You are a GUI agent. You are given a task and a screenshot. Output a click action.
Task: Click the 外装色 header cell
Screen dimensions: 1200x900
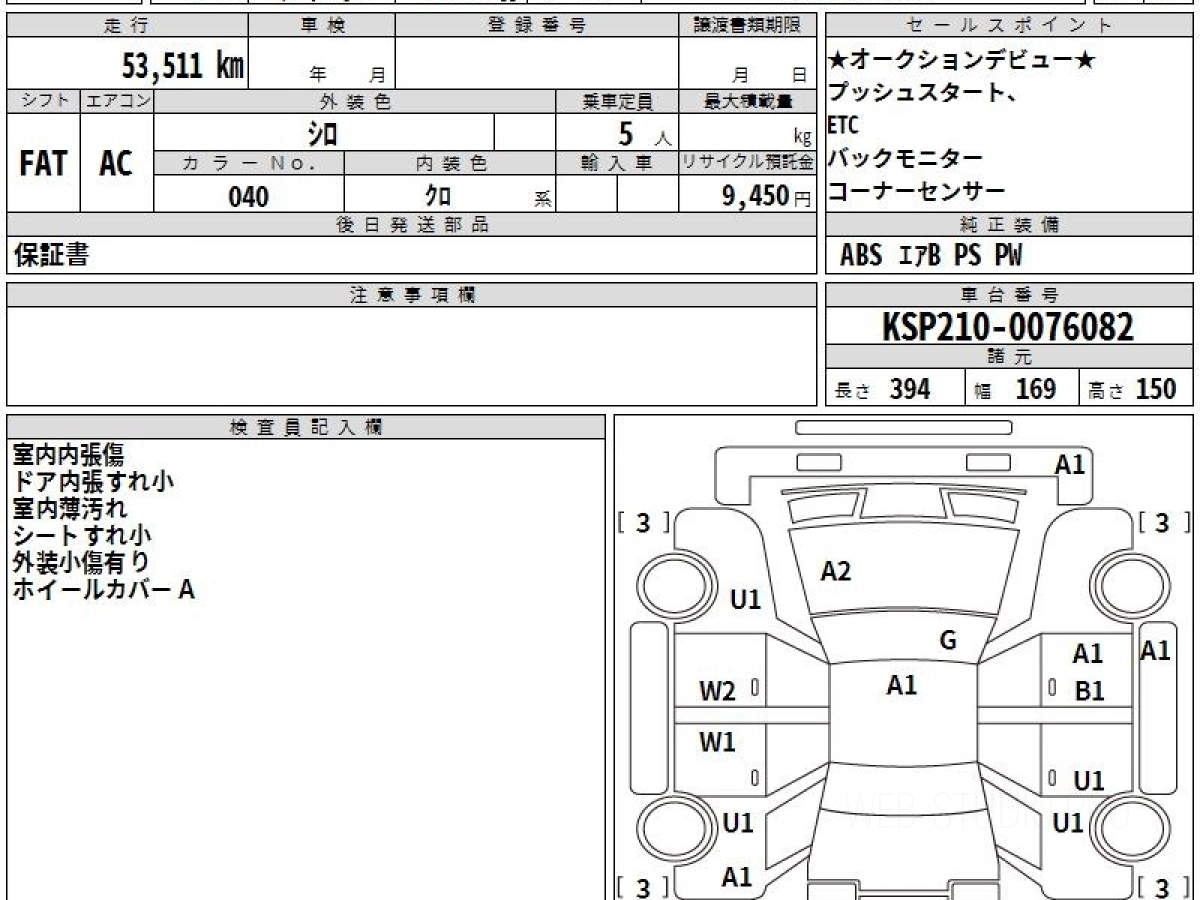[355, 101]
